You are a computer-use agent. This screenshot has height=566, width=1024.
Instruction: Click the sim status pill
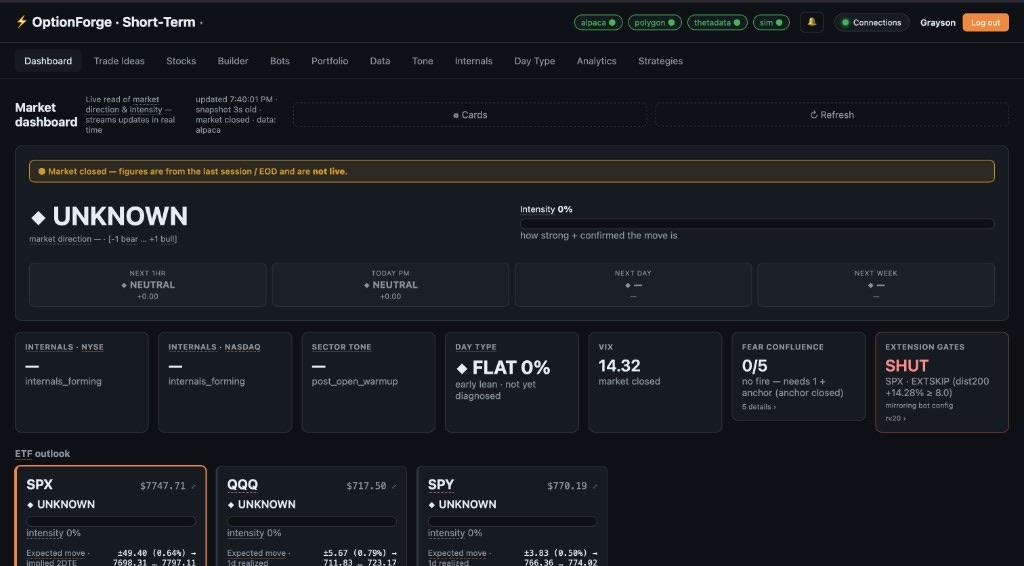coord(771,22)
